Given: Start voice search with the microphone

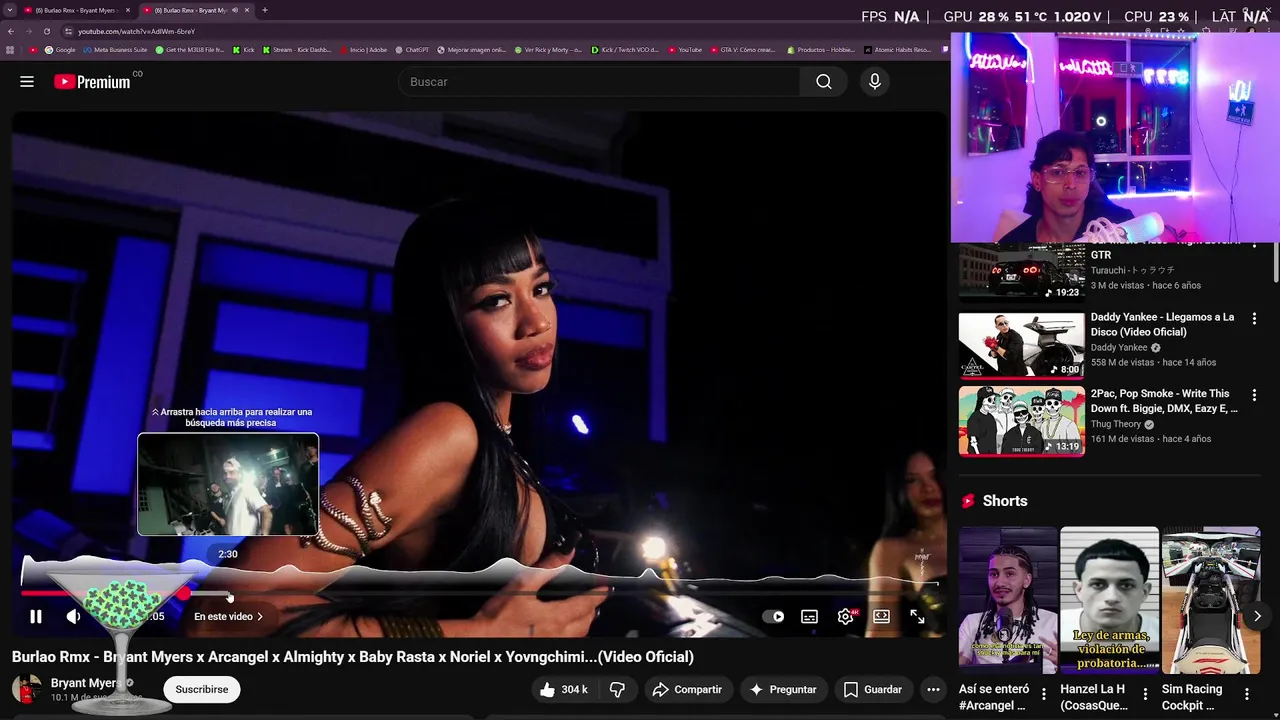Looking at the screenshot, I should [875, 82].
